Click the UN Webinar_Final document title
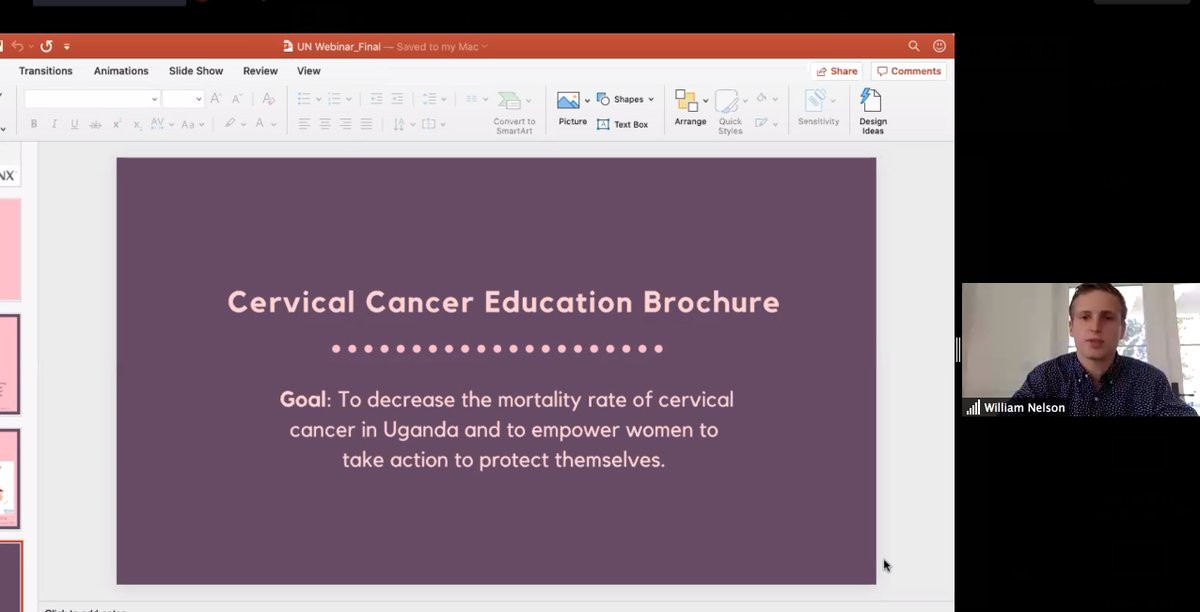The width and height of the screenshot is (1200, 612). coord(340,46)
